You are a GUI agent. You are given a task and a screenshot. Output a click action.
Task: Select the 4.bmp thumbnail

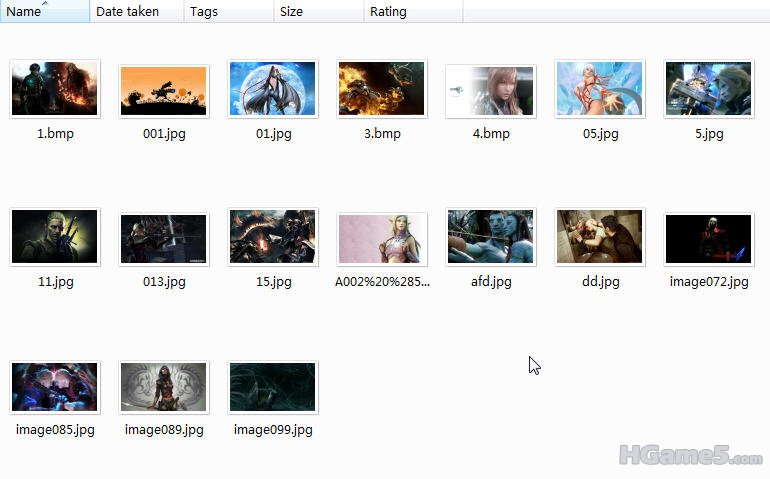491,91
